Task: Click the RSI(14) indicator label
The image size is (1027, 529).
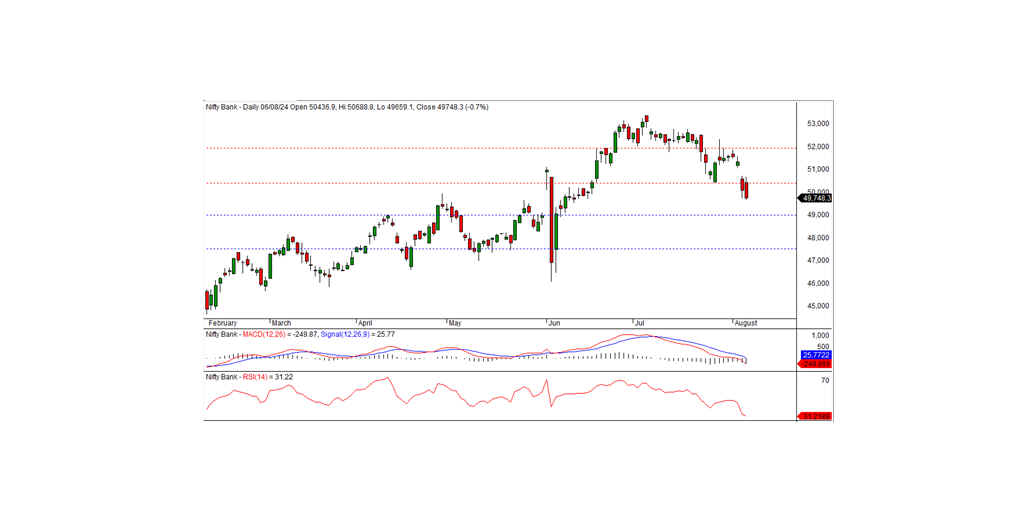Action: [x=253, y=377]
